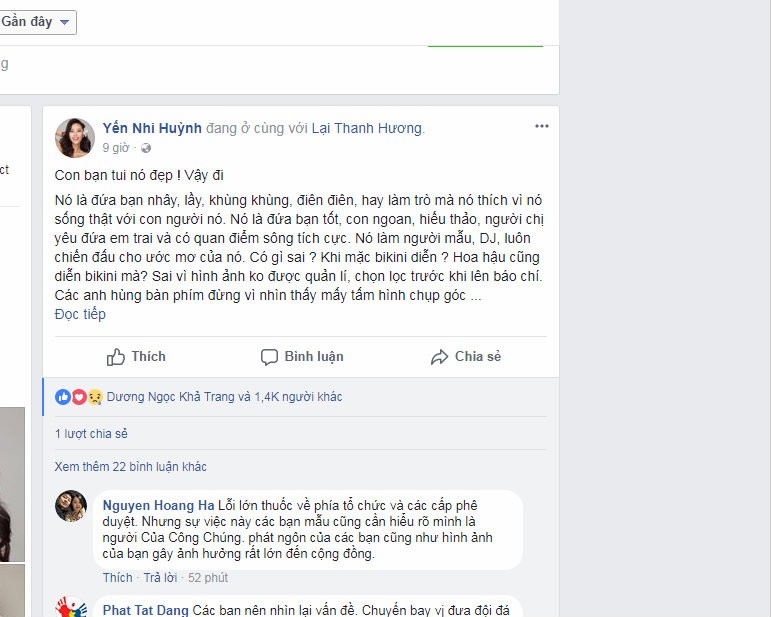This screenshot has width=771, height=617.
Task: Like Nguyen Hoang Ha's comment via Thích
Action: [118, 578]
